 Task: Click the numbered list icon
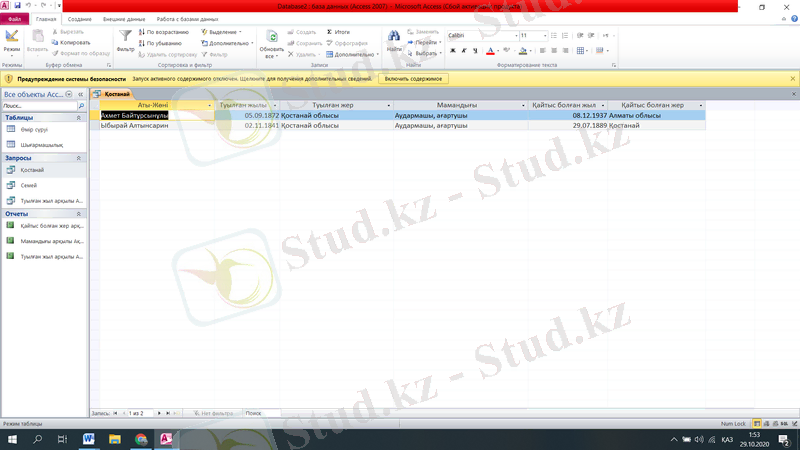tap(565, 36)
